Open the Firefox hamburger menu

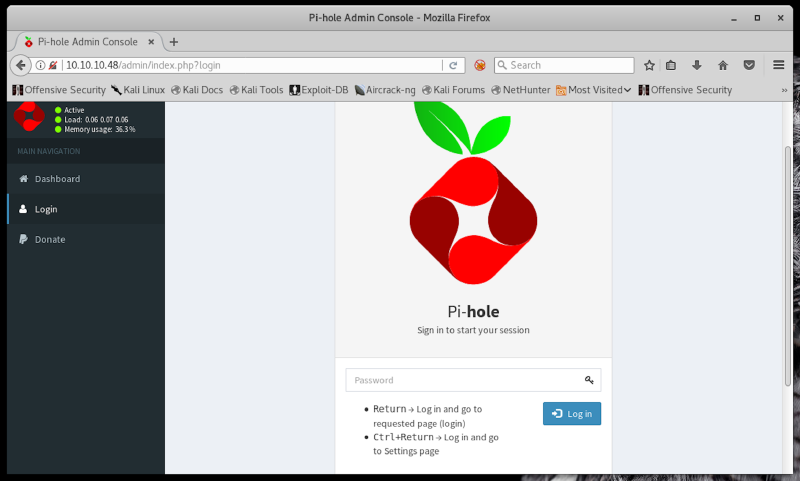tap(779, 65)
